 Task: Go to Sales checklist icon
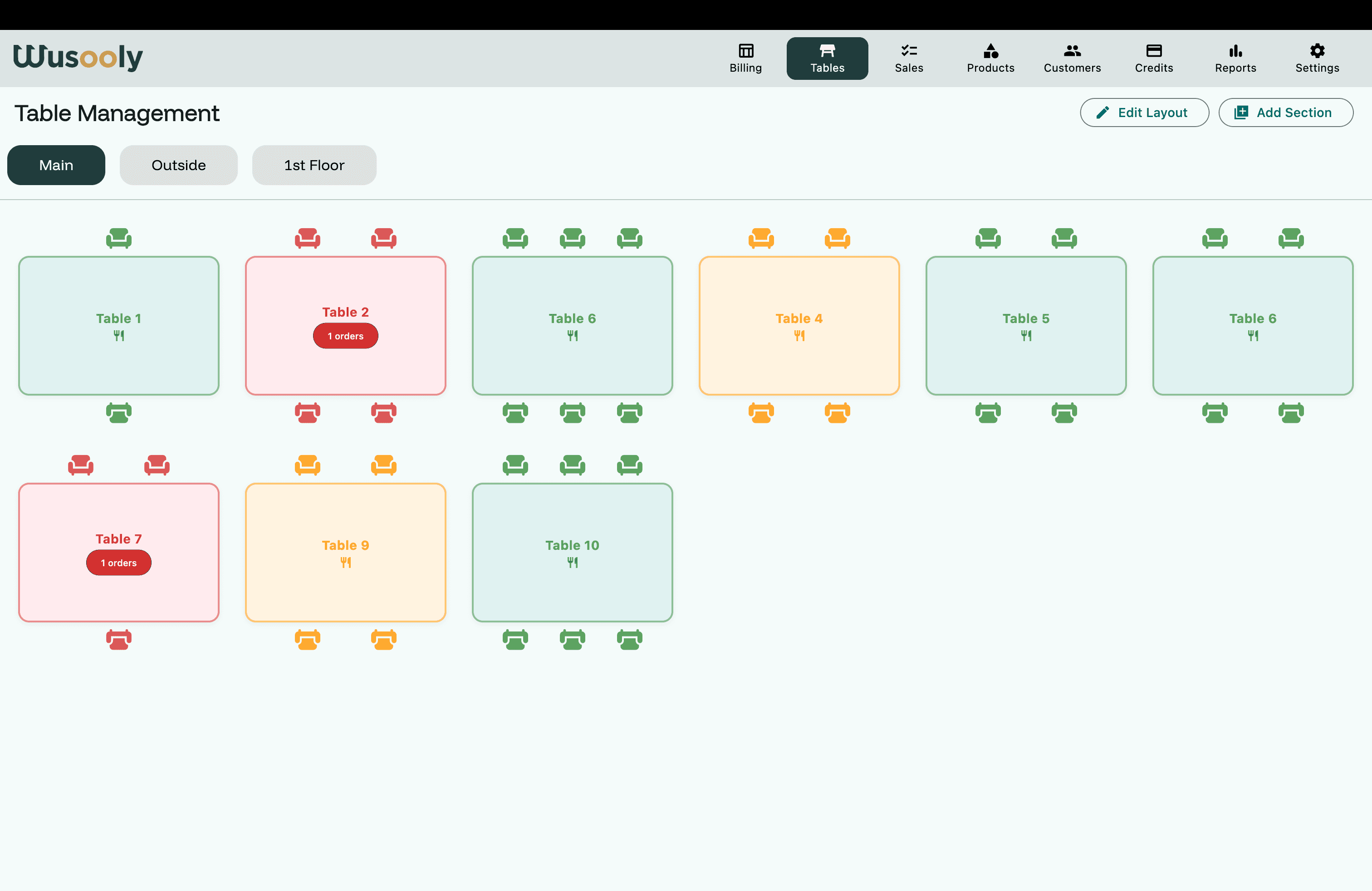click(x=908, y=51)
